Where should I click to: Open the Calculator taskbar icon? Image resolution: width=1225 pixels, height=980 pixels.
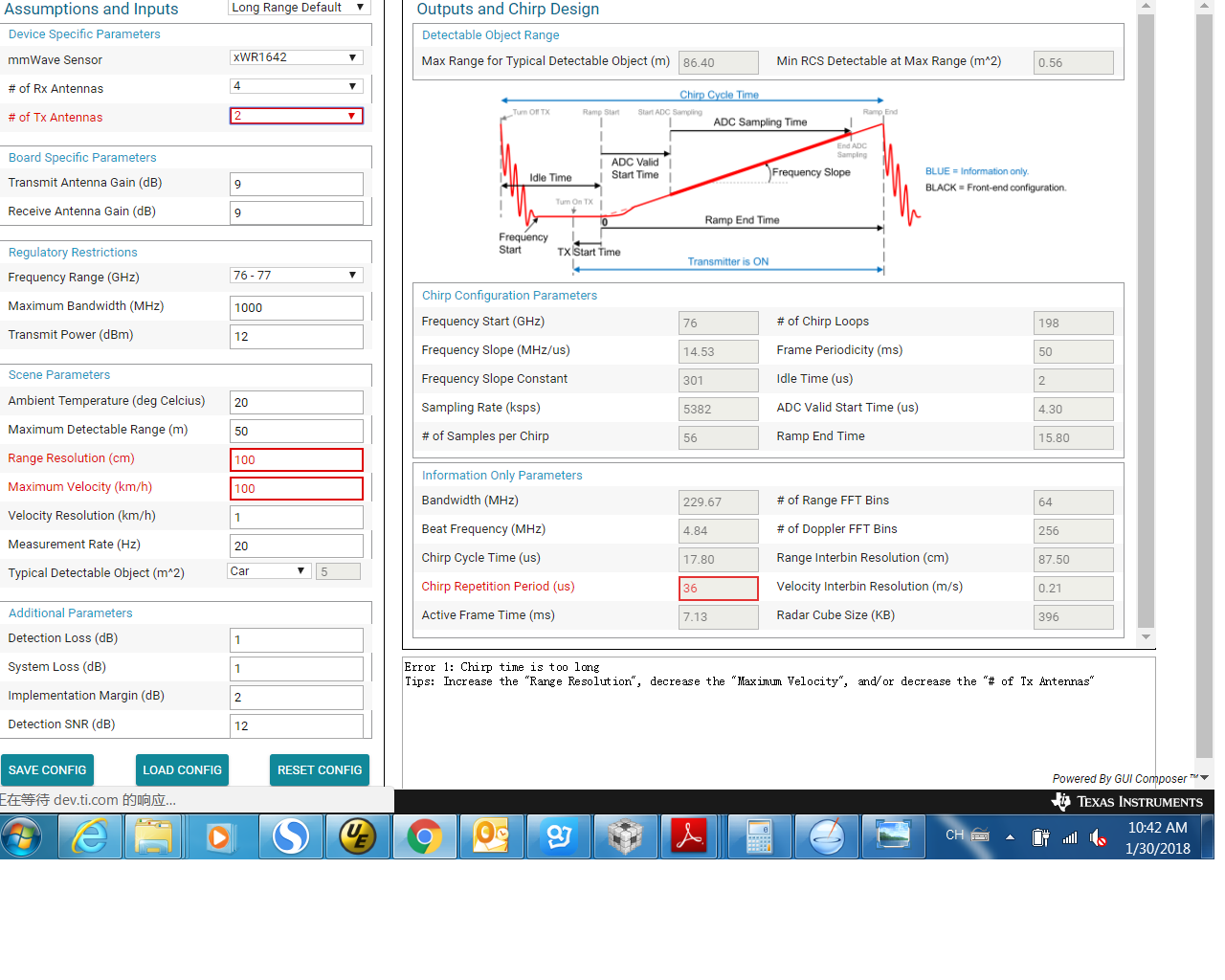pos(760,837)
